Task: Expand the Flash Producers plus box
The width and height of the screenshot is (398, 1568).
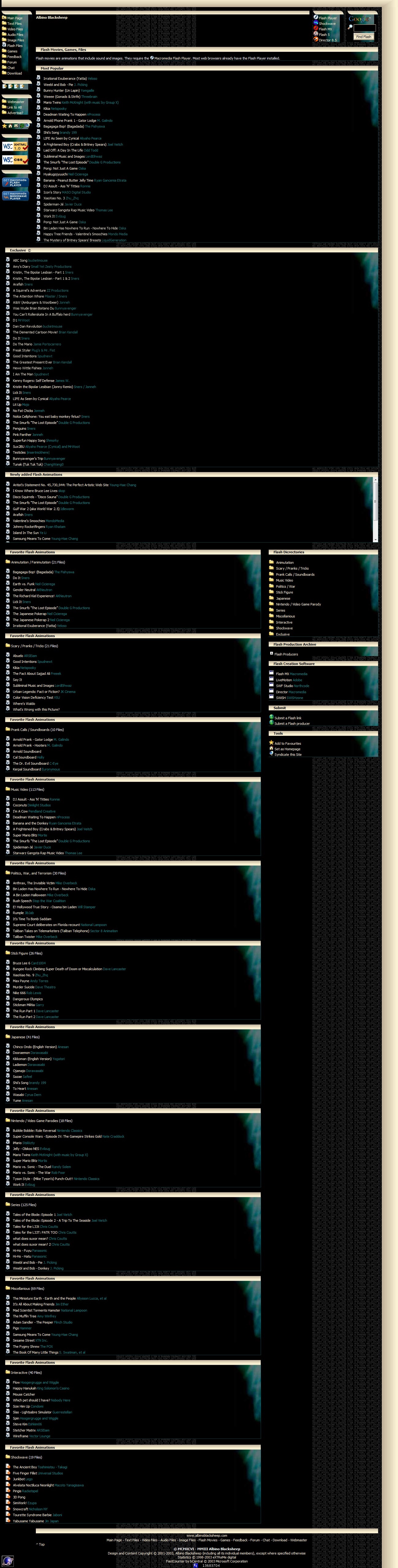Action: (271, 653)
